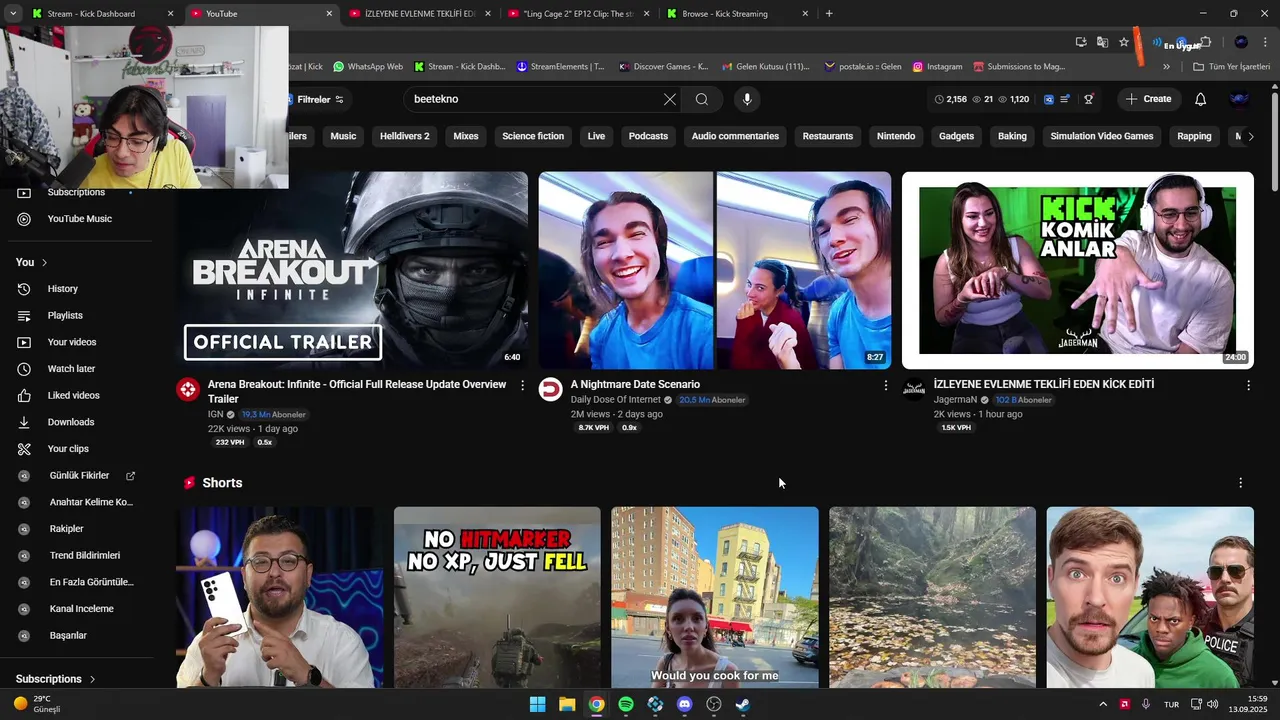1280x720 pixels.
Task: Switch to Ling Cage 2 browser tab
Action: point(578,14)
